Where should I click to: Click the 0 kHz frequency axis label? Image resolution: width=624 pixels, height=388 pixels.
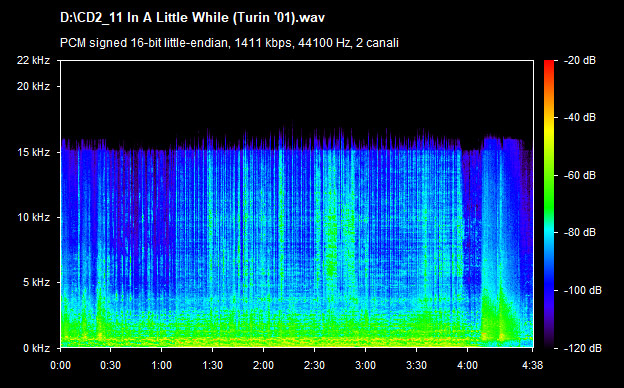36,348
